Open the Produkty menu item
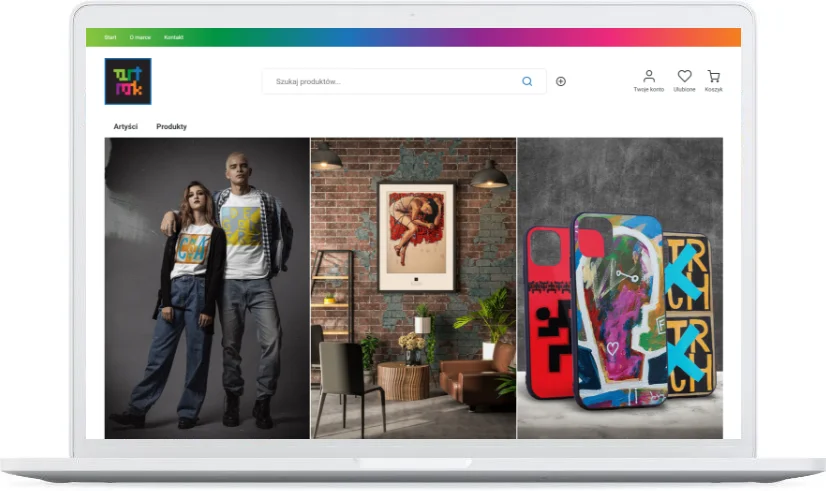 click(171, 127)
